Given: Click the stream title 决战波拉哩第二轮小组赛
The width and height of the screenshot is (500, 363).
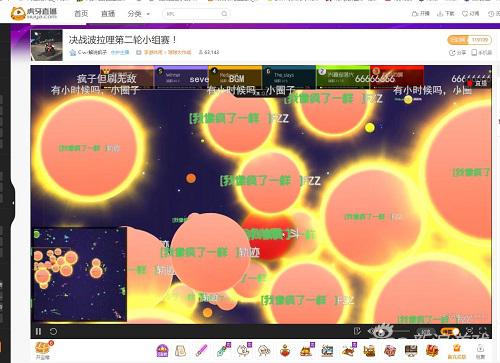Looking at the screenshot, I should point(122,40).
